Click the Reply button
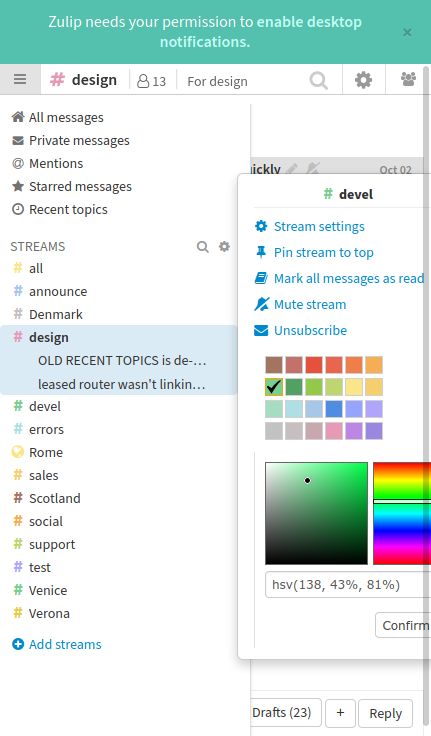Viewport: 431px width, 736px height. [385, 713]
